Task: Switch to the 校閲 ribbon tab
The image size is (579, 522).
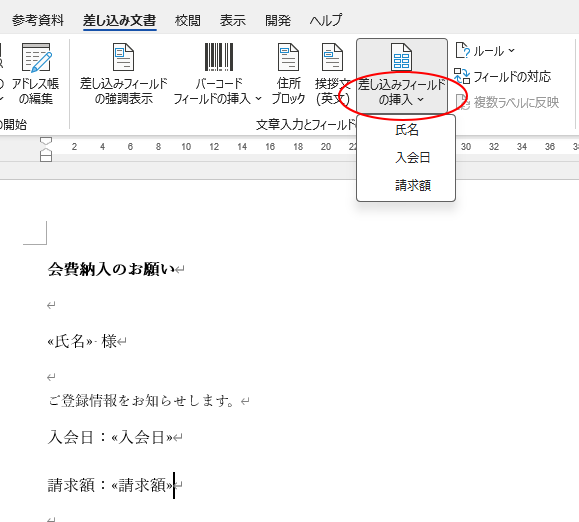Action: (188, 20)
